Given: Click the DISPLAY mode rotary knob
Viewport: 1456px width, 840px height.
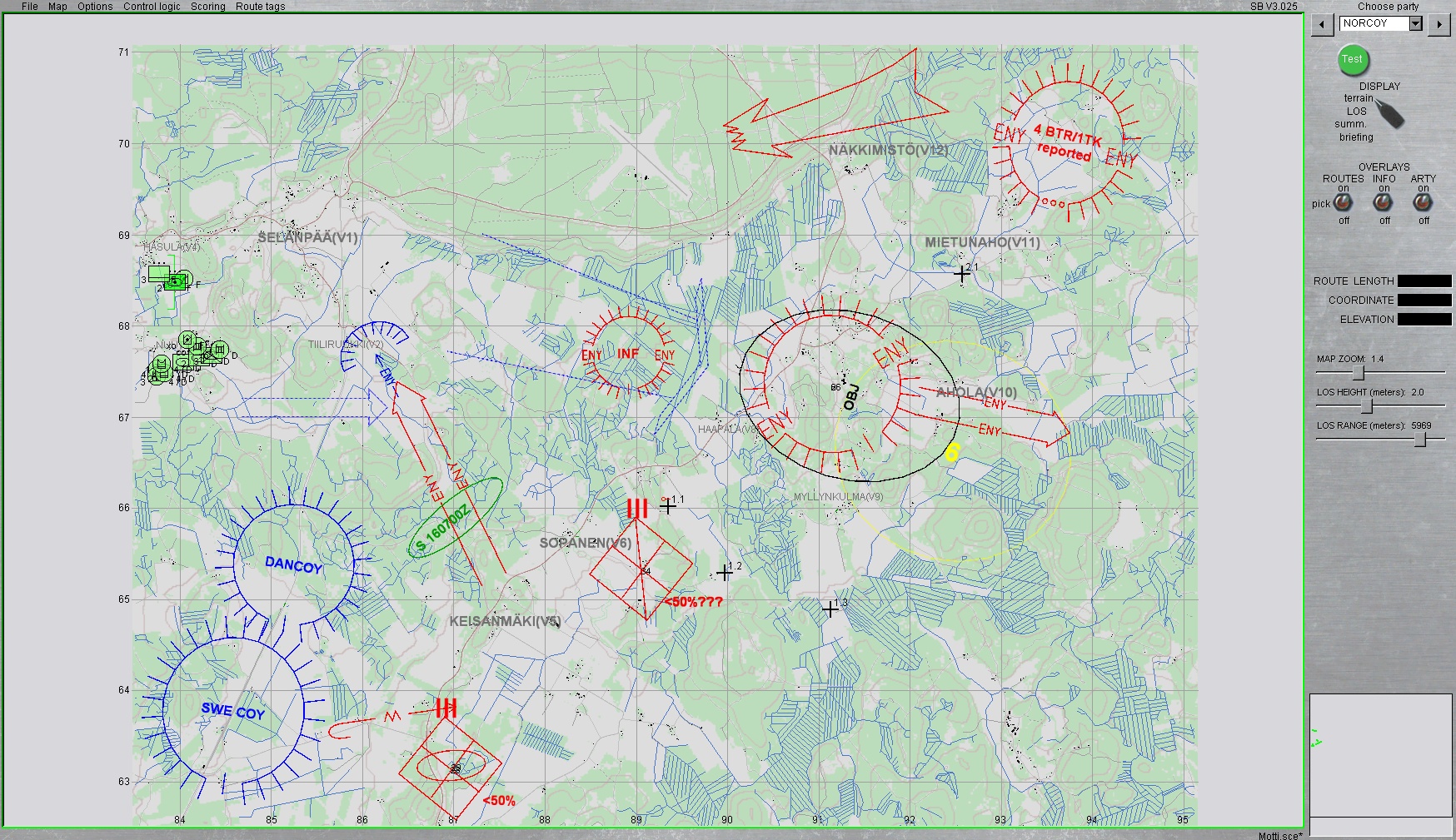Looking at the screenshot, I should 1389,112.
